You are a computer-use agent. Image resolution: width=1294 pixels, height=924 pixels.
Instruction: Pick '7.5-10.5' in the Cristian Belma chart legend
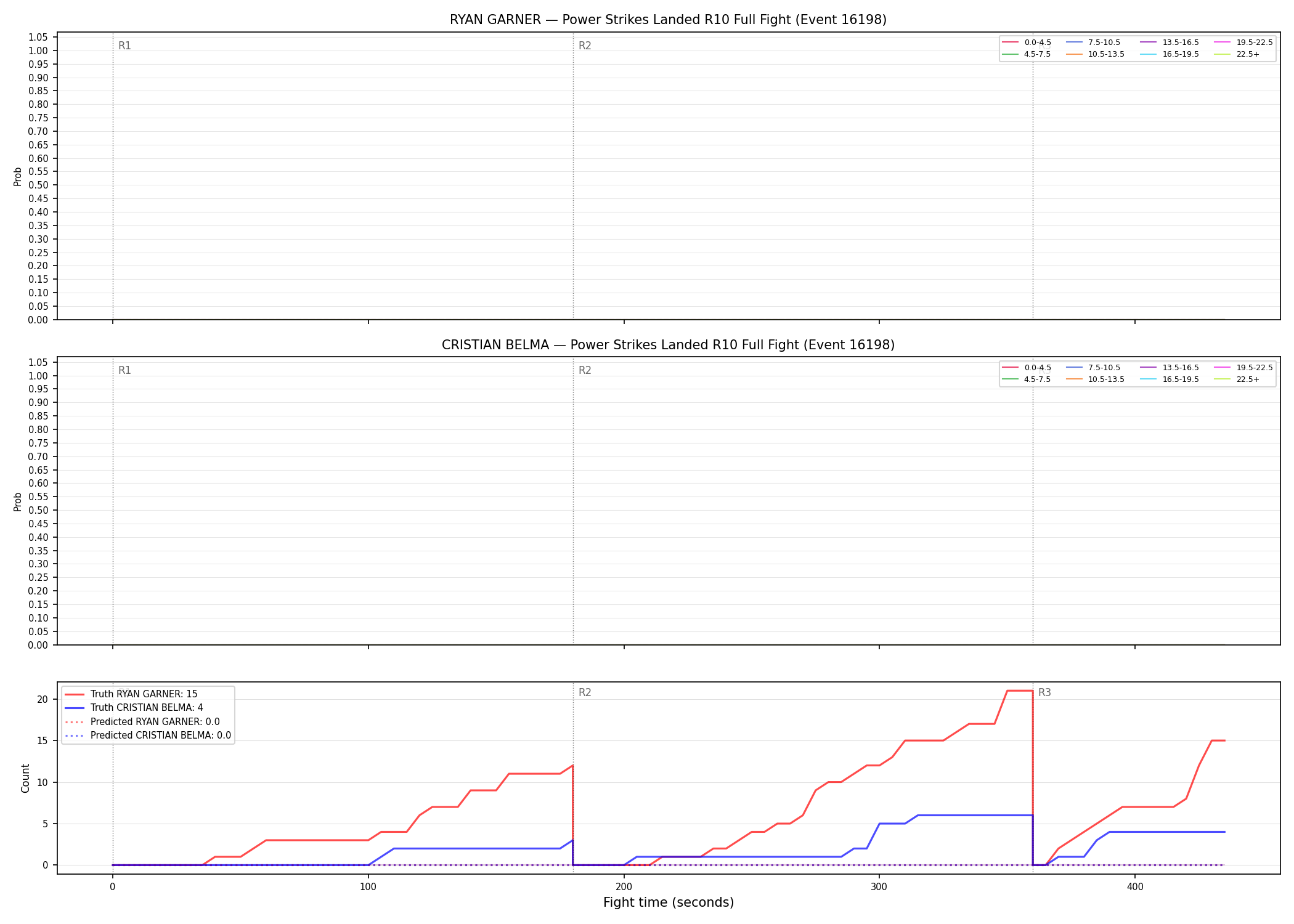click(x=1104, y=368)
